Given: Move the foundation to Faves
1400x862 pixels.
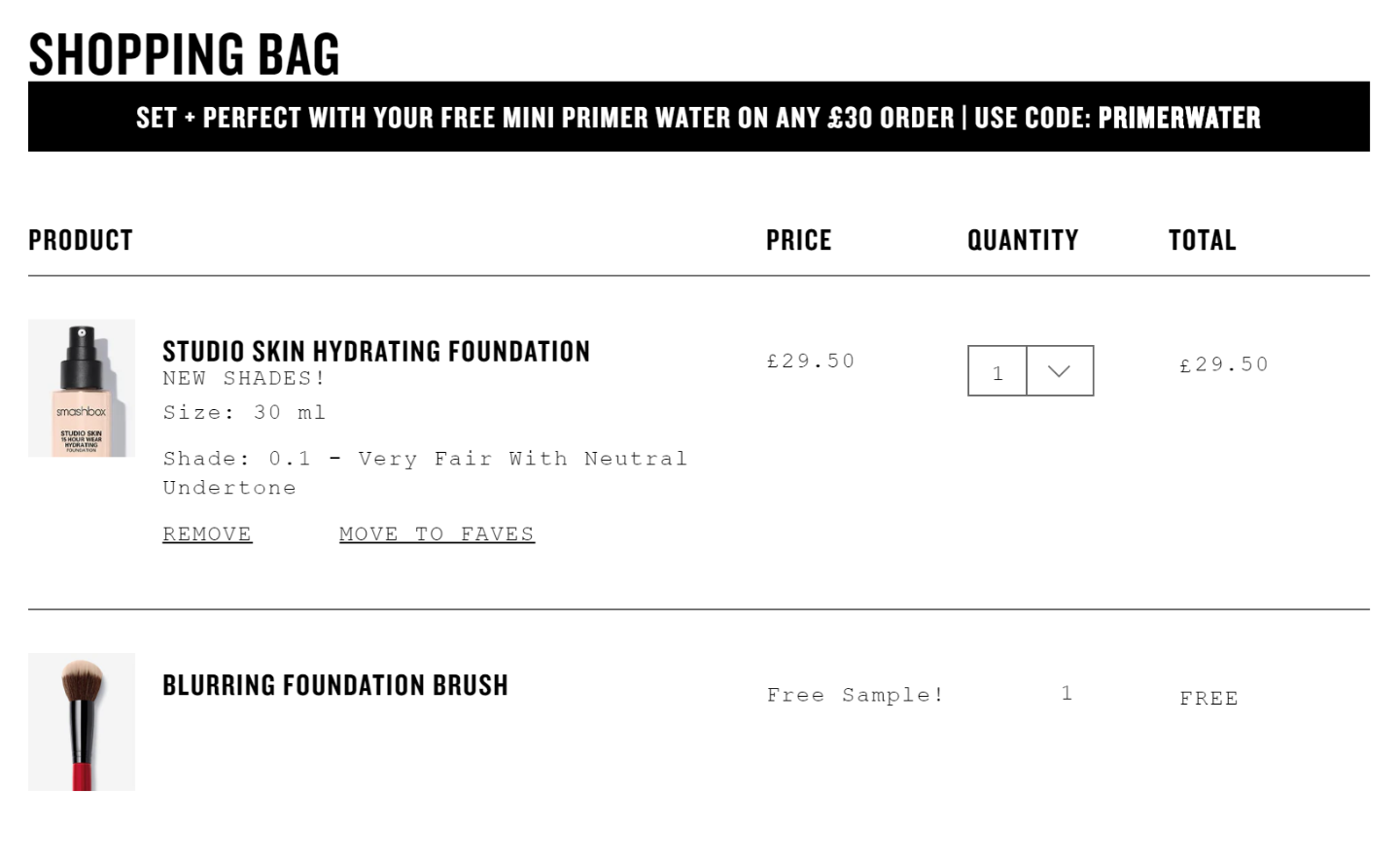Looking at the screenshot, I should [437, 534].
